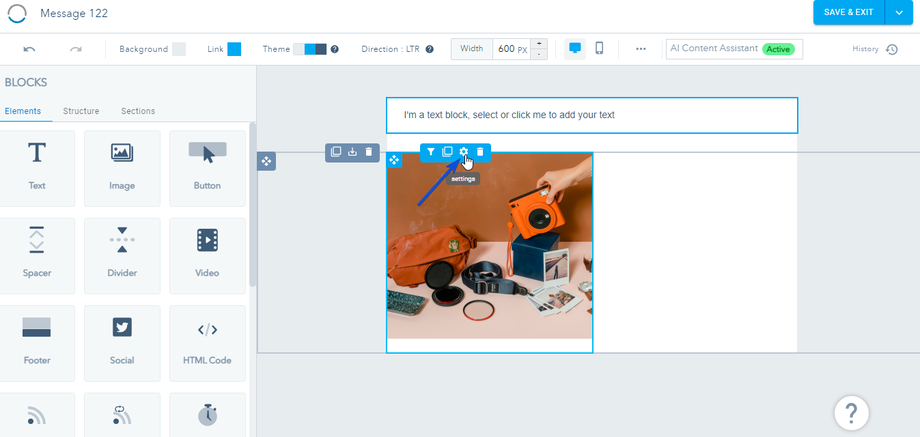This screenshot has width=920, height=437.
Task: Select the Structure tab
Action: 81,111
